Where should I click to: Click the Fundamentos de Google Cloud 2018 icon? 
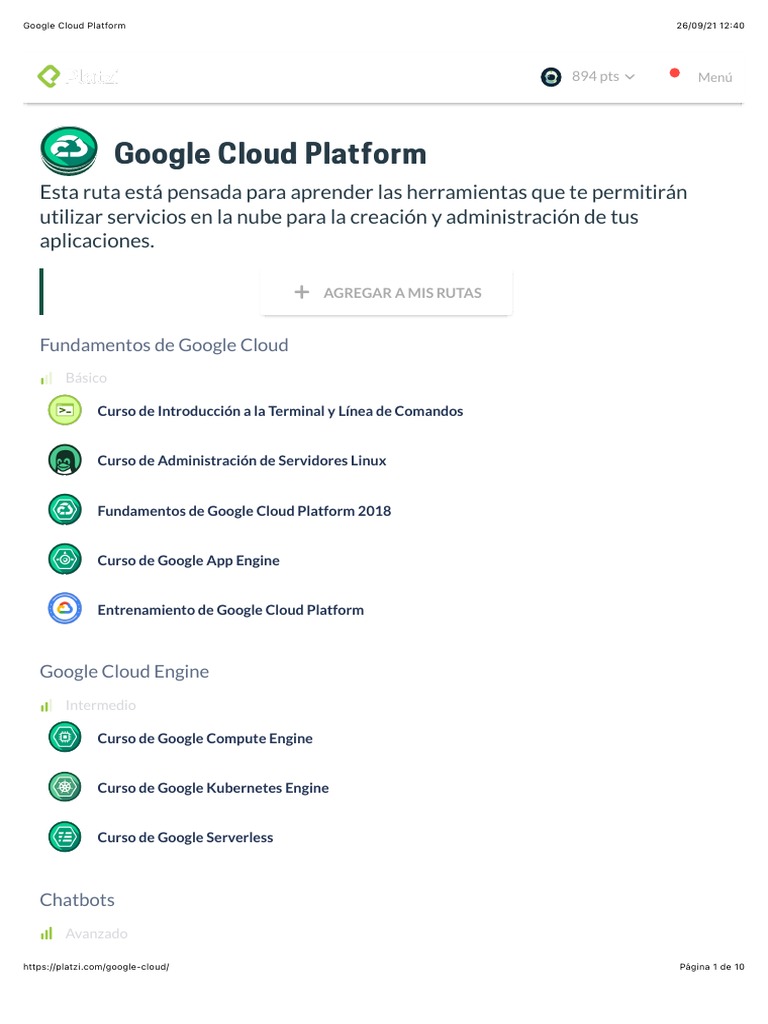coord(65,510)
